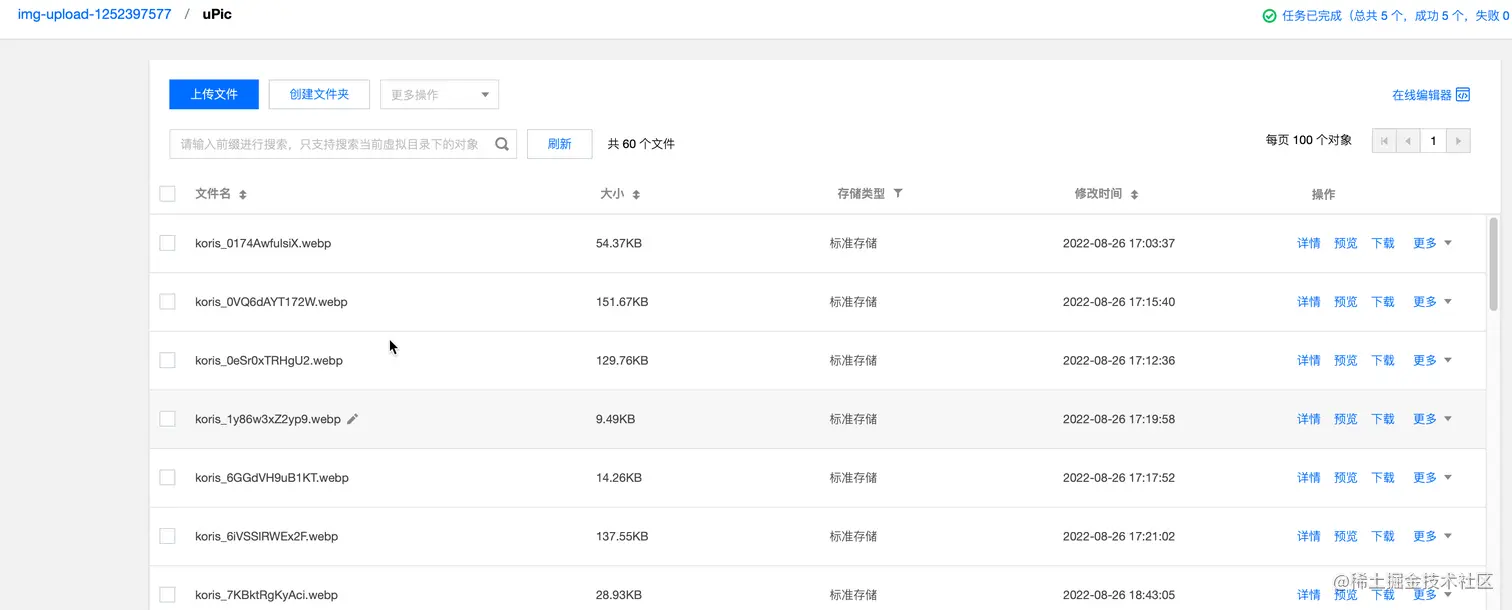Select checkbox for koris_6iVSSIRWEx2F.webp

coord(167,536)
